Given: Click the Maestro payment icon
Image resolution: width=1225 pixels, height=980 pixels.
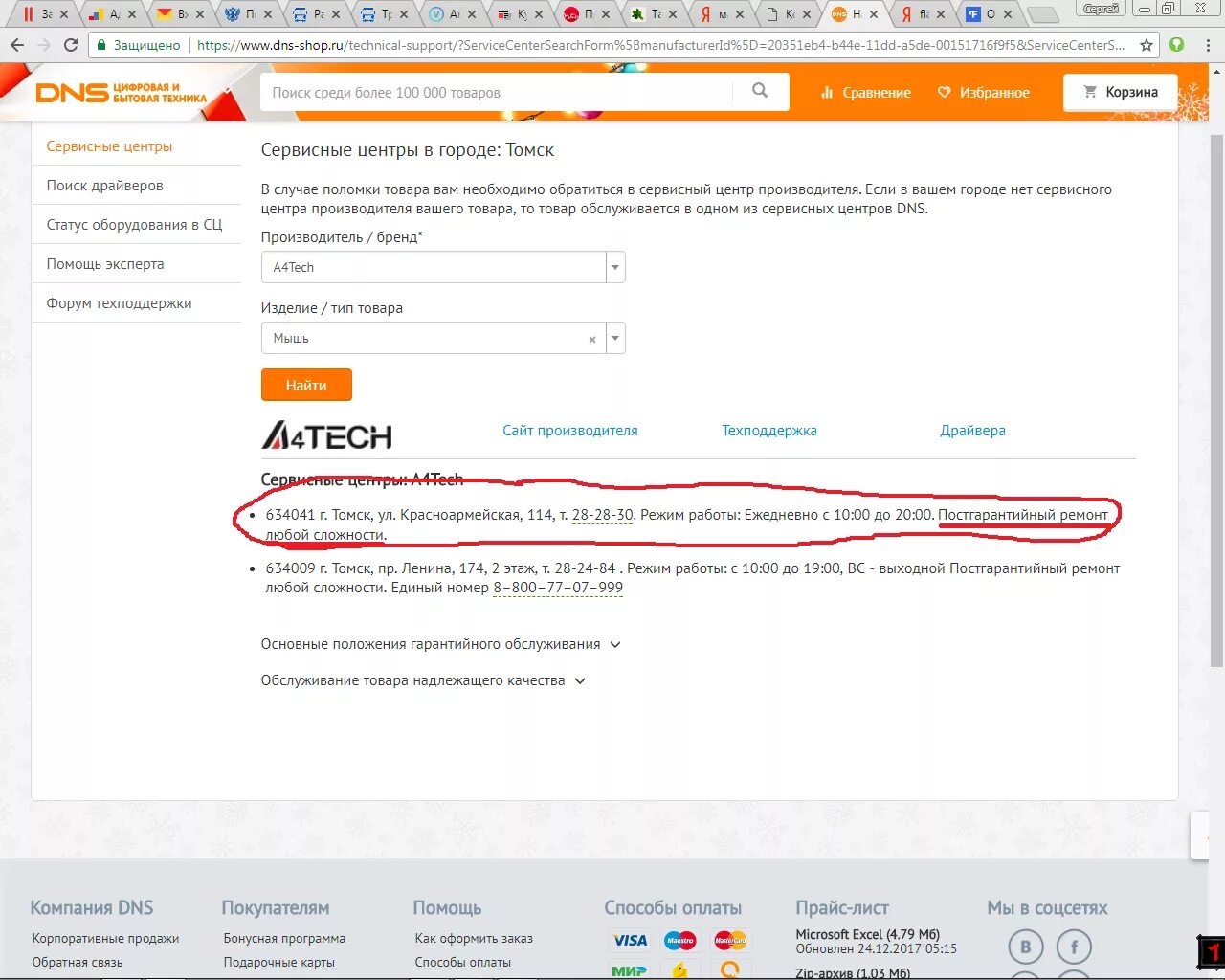Looking at the screenshot, I should pyautogui.click(x=680, y=941).
